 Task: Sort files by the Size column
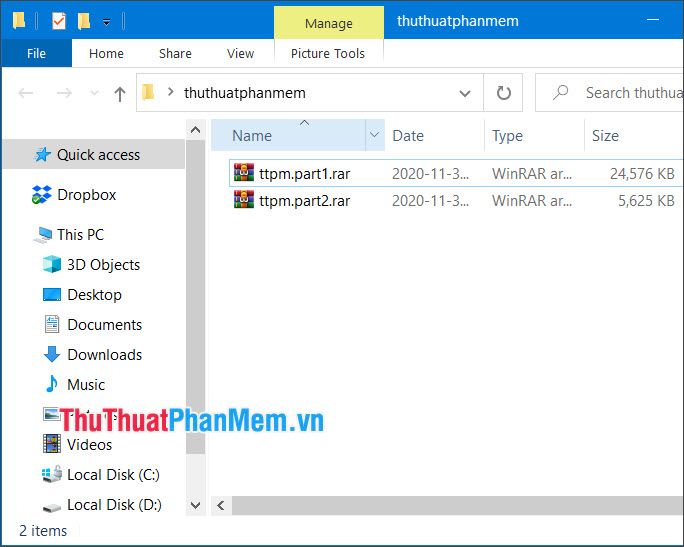pos(633,135)
